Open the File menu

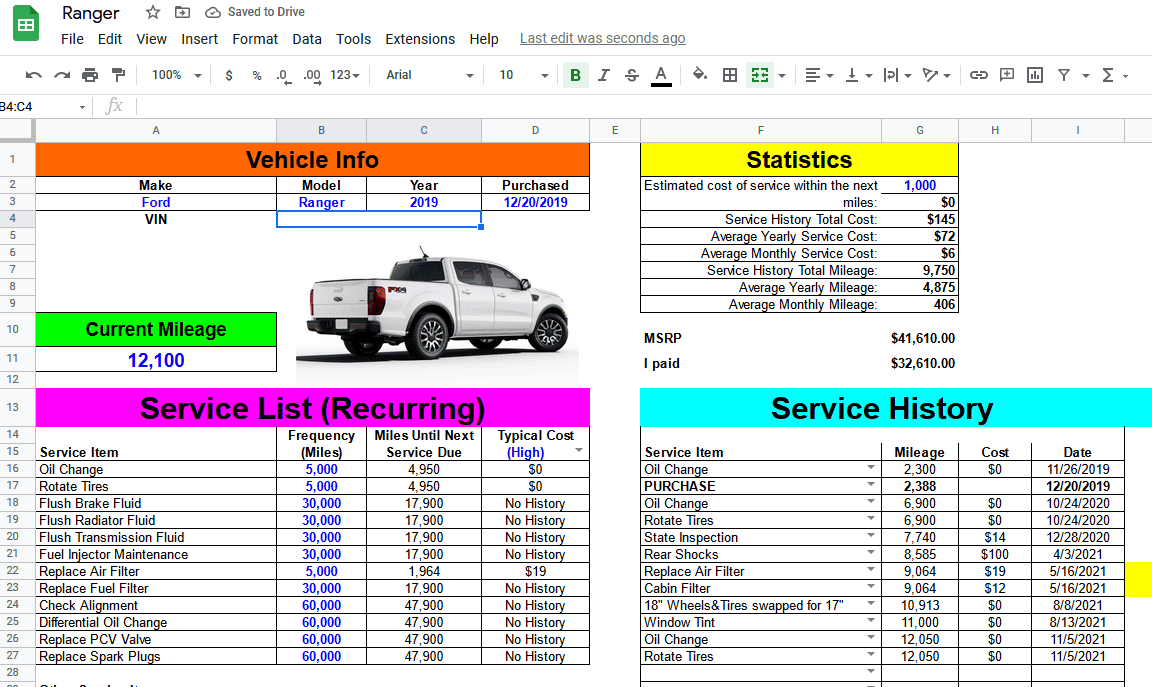coord(72,39)
